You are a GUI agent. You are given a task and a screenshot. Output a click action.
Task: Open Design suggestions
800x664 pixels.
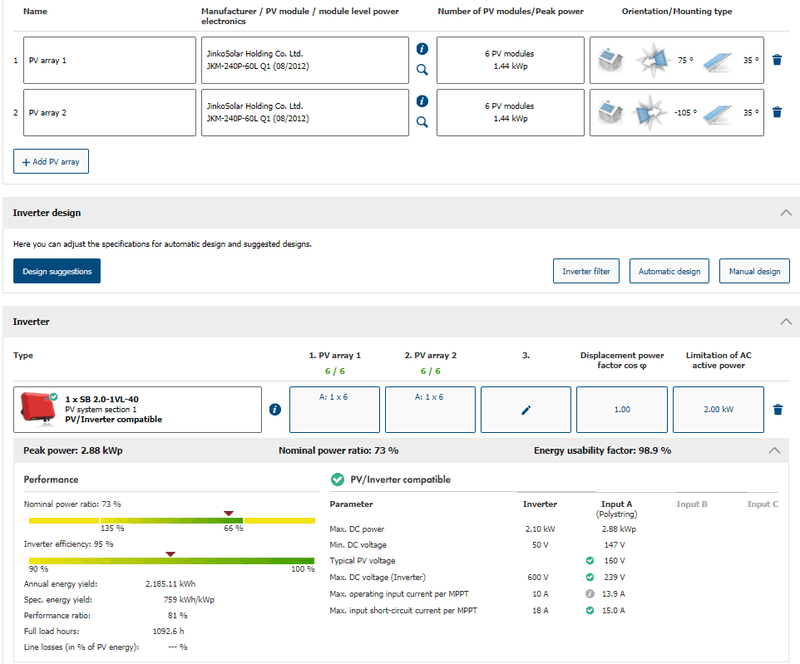click(x=57, y=271)
